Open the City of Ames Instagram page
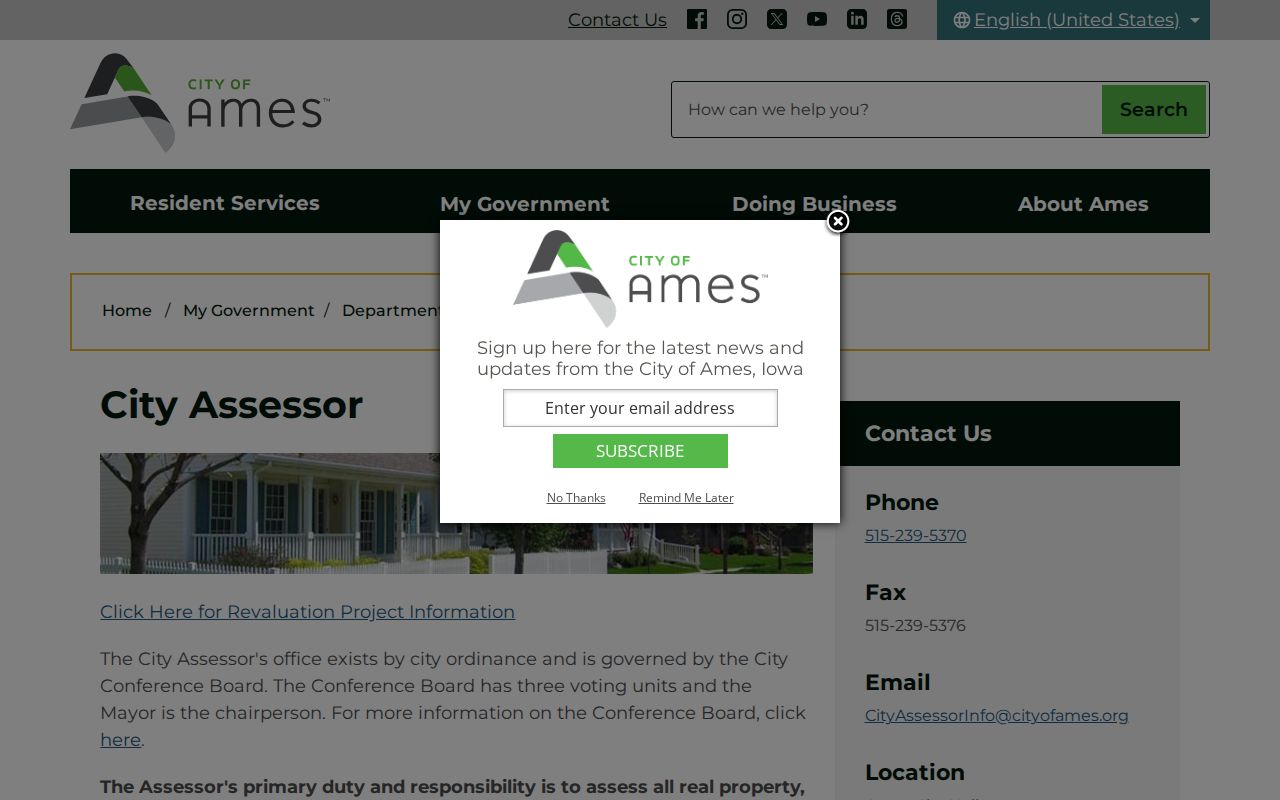The height and width of the screenshot is (800, 1280). coord(737,19)
